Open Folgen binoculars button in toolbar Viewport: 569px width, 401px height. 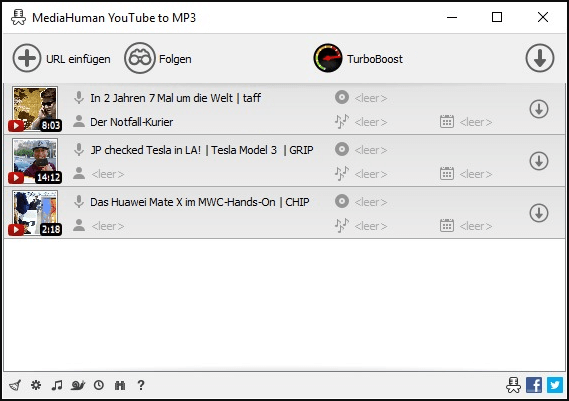(x=140, y=58)
